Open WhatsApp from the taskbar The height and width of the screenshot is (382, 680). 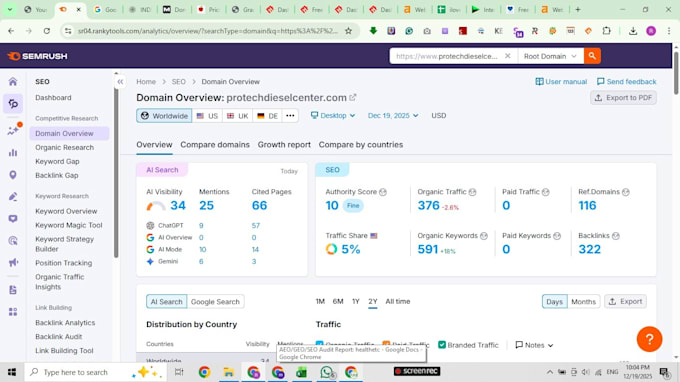[327, 372]
